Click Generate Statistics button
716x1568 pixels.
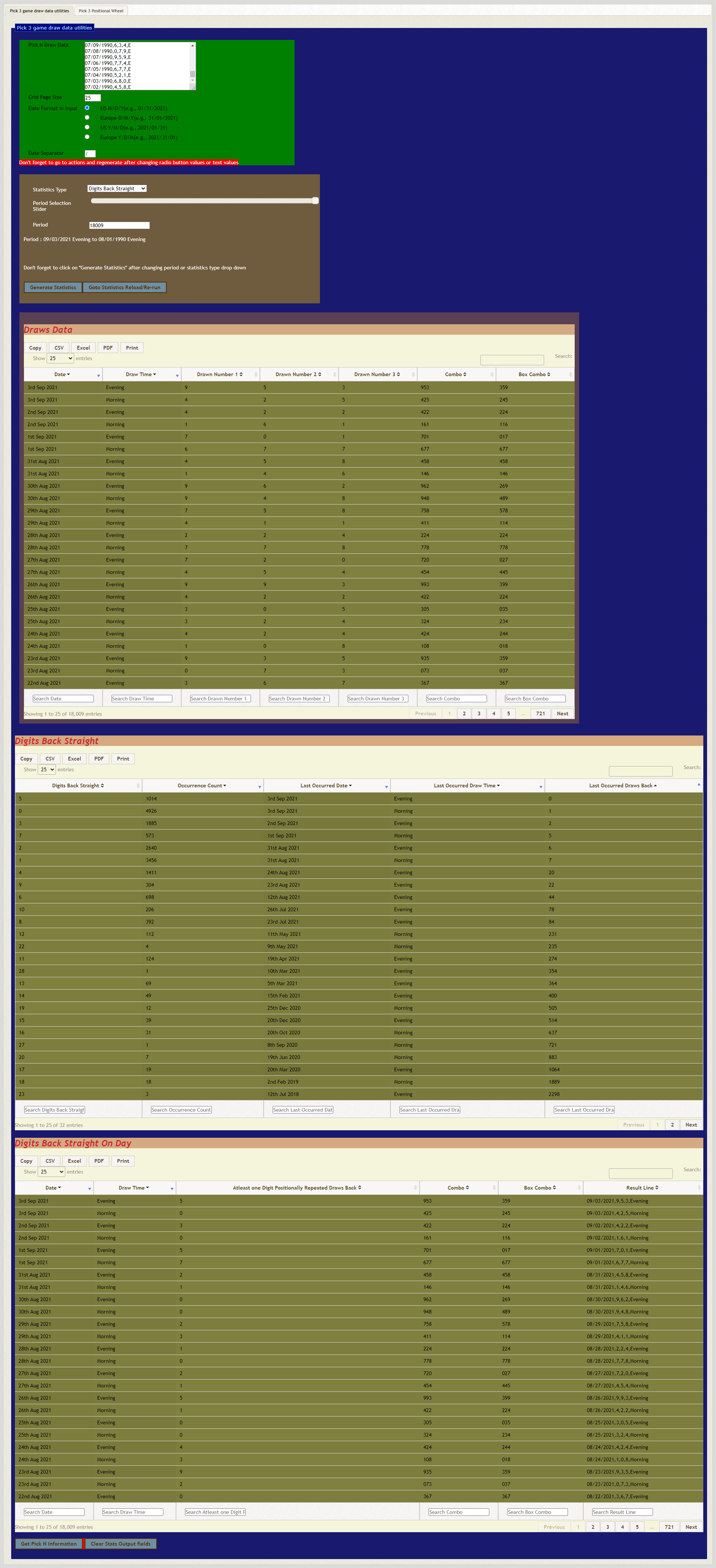(x=53, y=287)
